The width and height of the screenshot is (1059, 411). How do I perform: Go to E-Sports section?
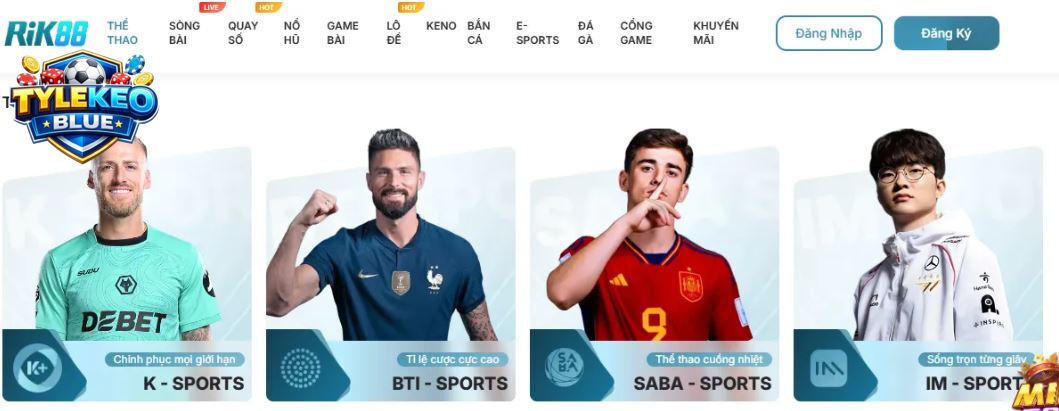click(538, 32)
